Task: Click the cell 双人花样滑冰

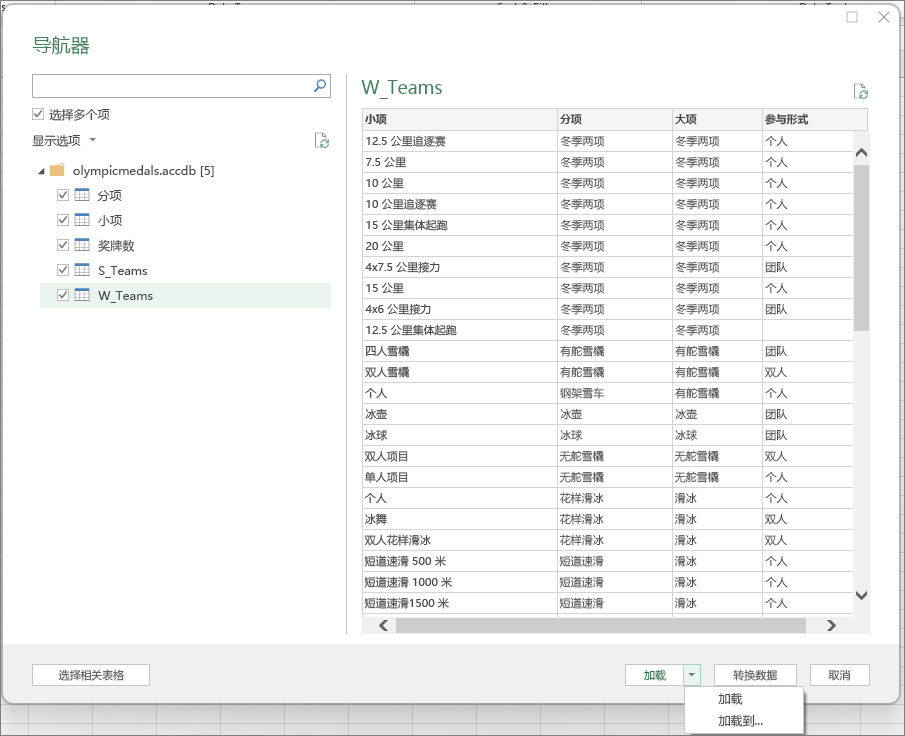Action: click(x=459, y=540)
